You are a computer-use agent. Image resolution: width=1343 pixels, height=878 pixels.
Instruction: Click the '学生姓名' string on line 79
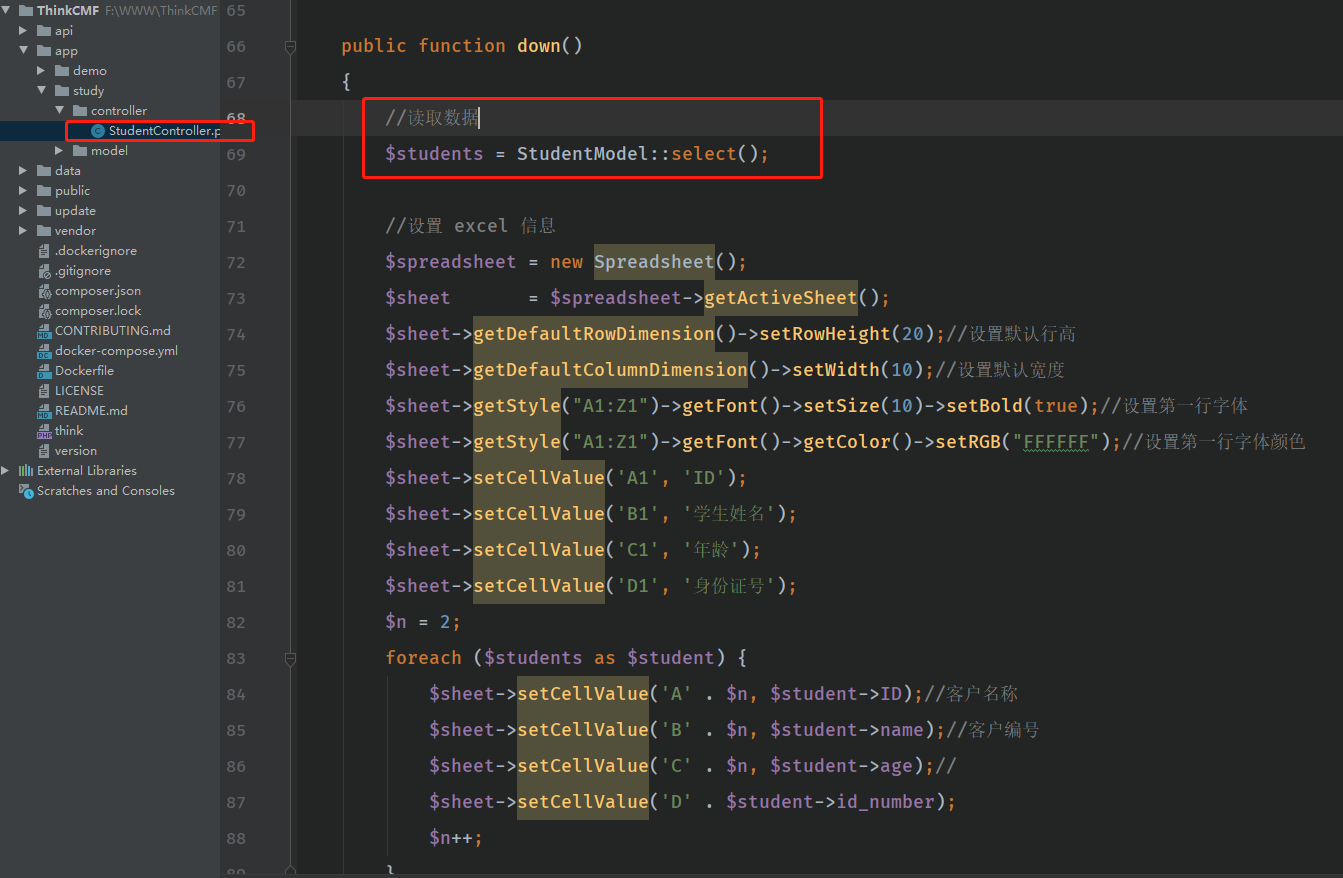coord(731,514)
